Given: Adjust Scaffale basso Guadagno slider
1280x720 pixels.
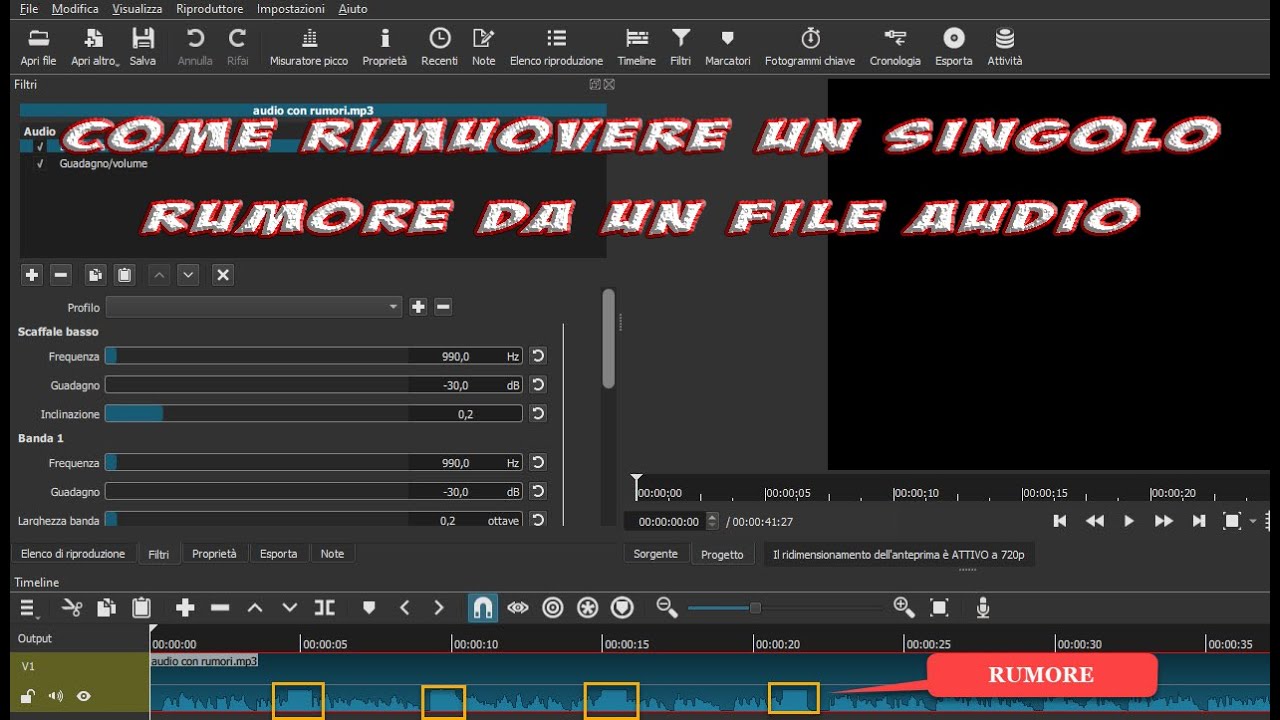Looking at the screenshot, I should [314, 385].
